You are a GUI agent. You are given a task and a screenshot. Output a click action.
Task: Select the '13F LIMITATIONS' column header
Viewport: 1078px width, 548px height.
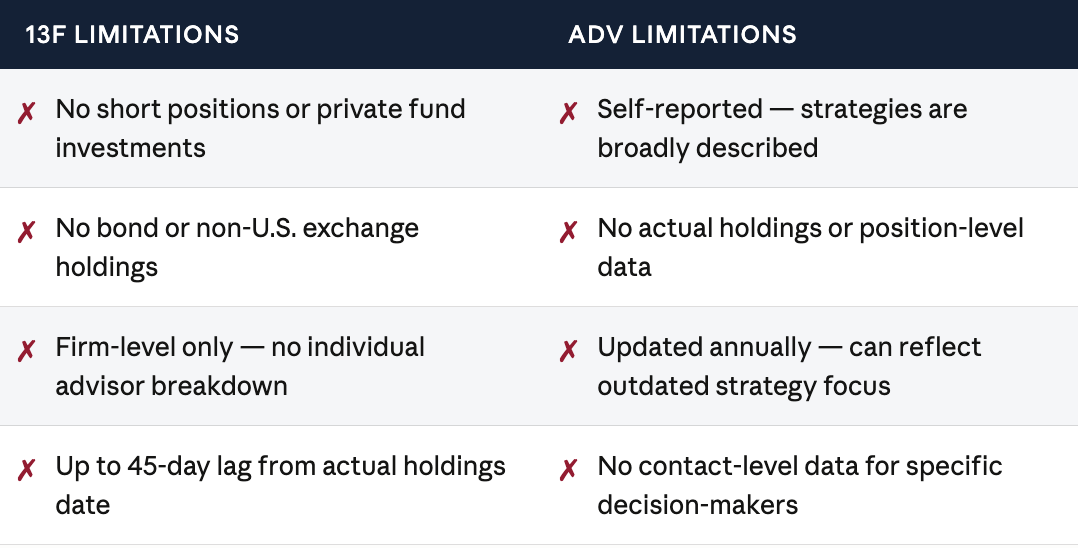pyautogui.click(x=132, y=34)
